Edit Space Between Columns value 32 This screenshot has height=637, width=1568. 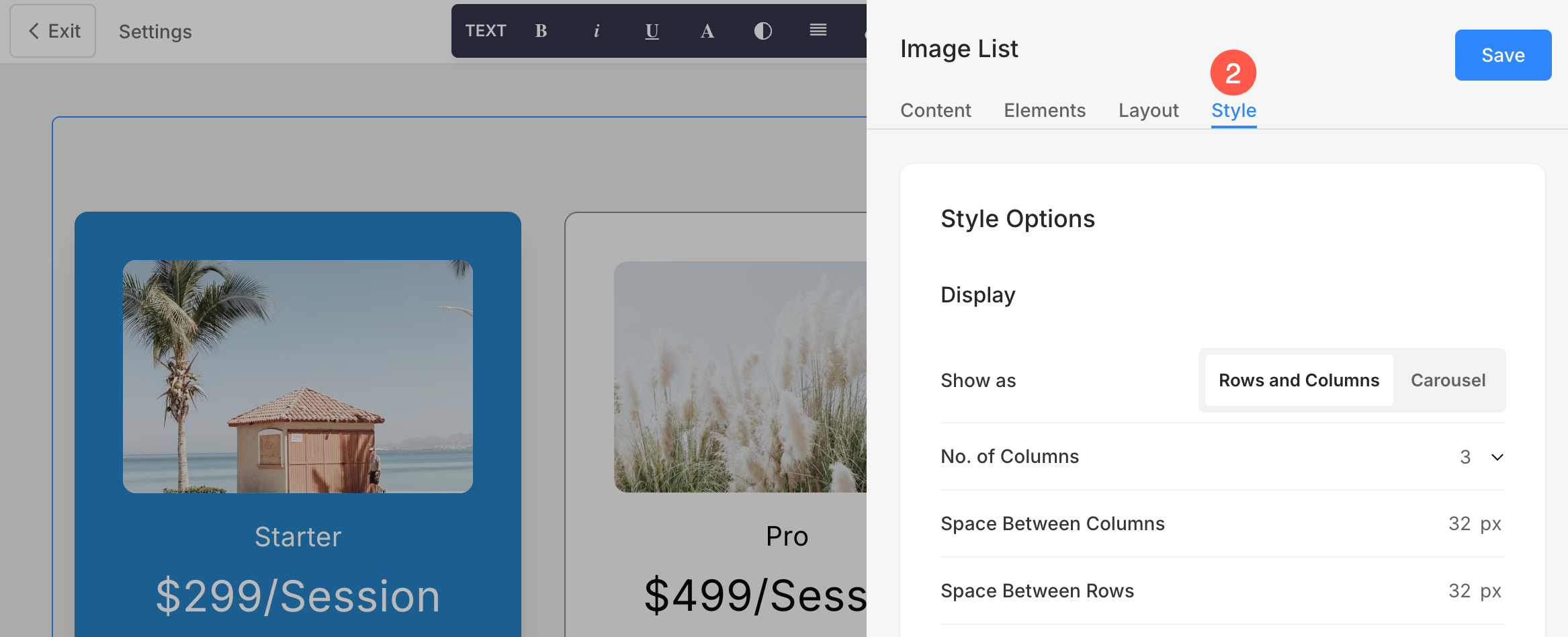tap(1459, 523)
